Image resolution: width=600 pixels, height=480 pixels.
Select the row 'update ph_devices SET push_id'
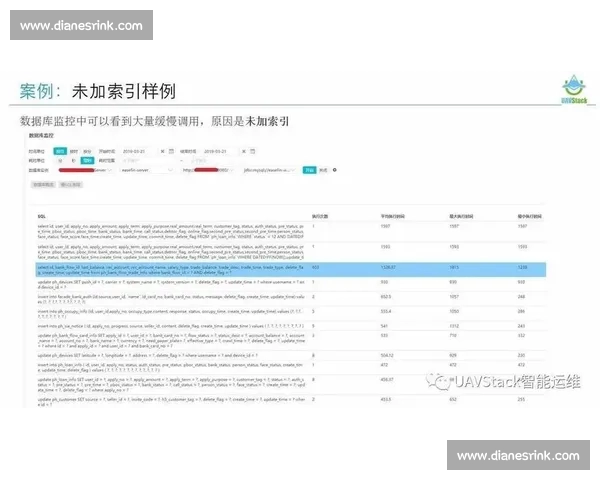(x=291, y=284)
